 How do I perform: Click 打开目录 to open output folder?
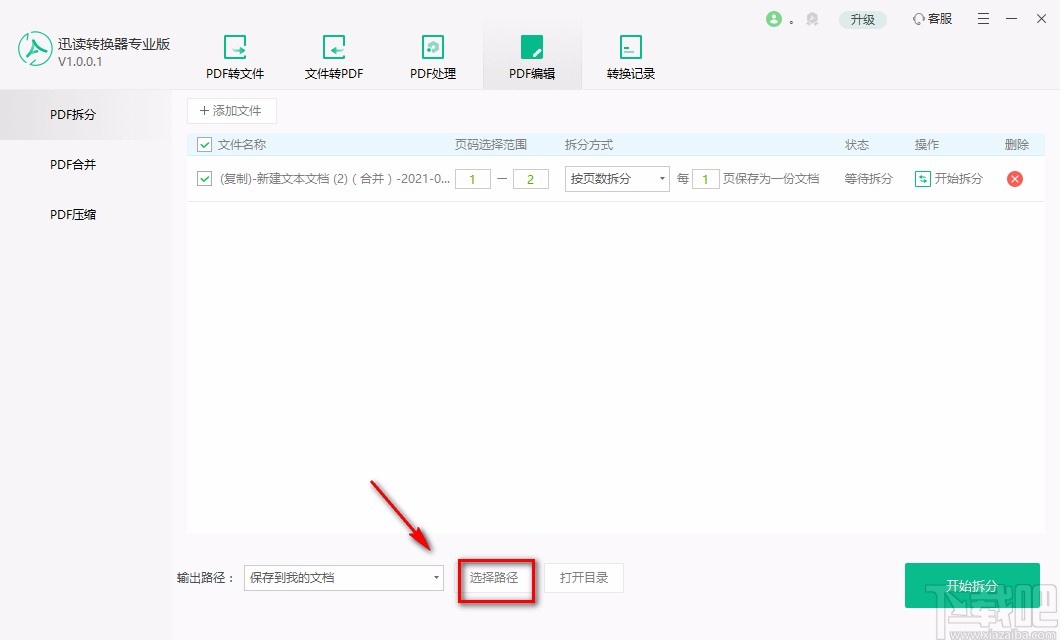tap(584, 578)
